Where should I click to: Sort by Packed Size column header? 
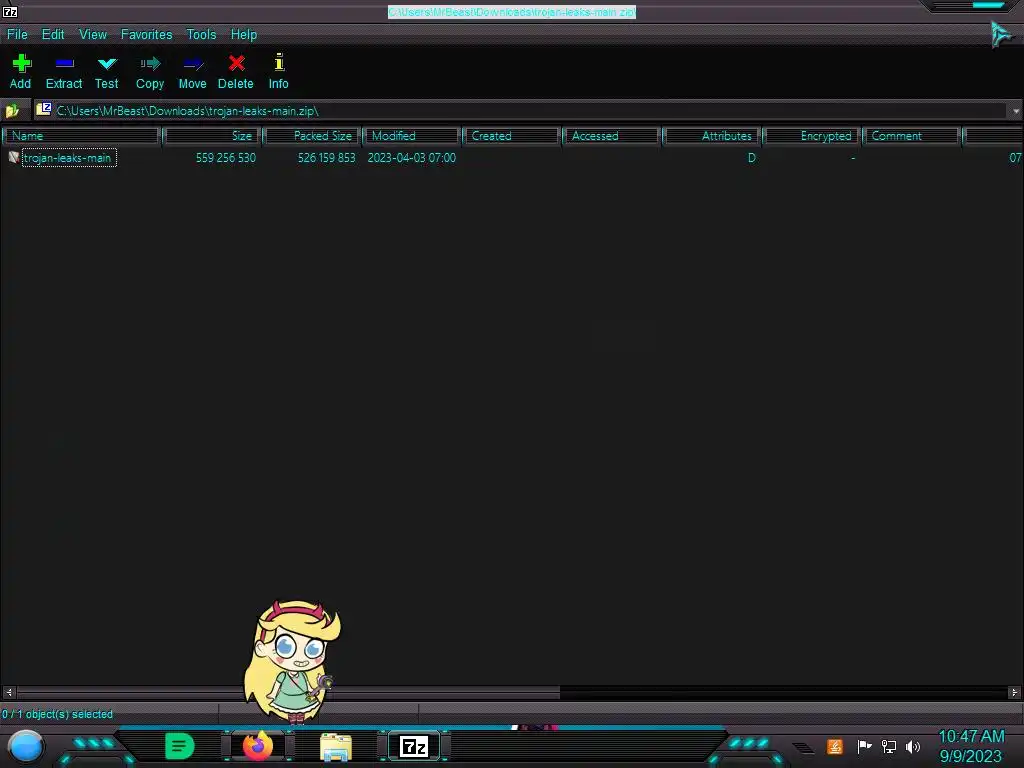pyautogui.click(x=312, y=136)
